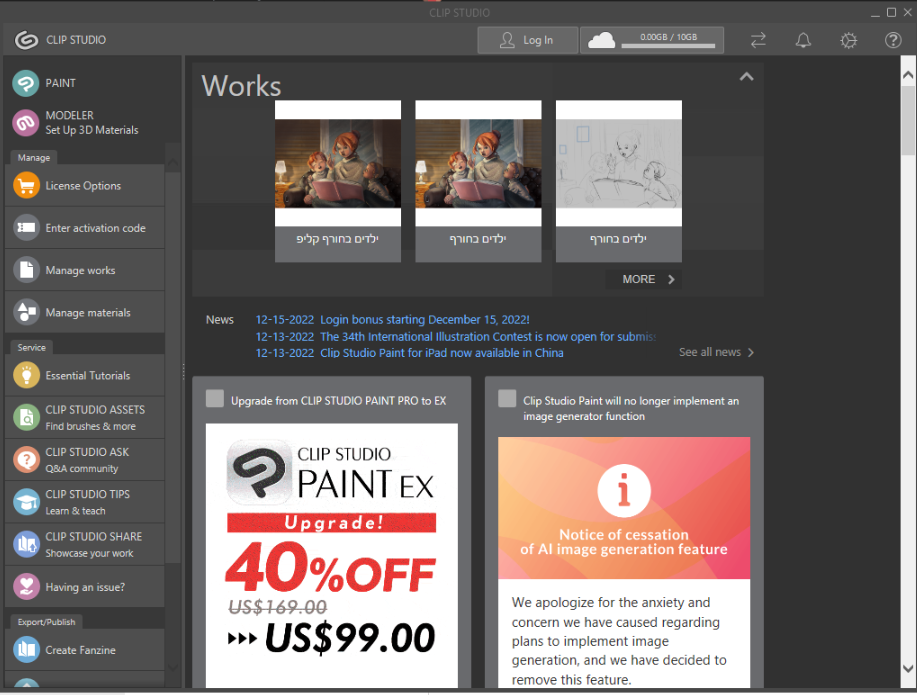Click the 0.00GB / 10GB storage text
Viewport: 917px width, 695px height.
tap(668, 36)
